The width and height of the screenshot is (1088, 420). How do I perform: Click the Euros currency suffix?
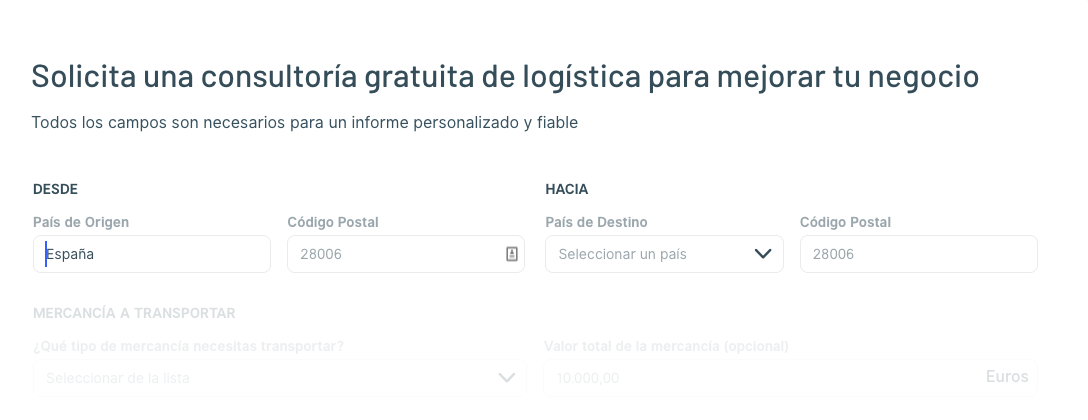1007,377
